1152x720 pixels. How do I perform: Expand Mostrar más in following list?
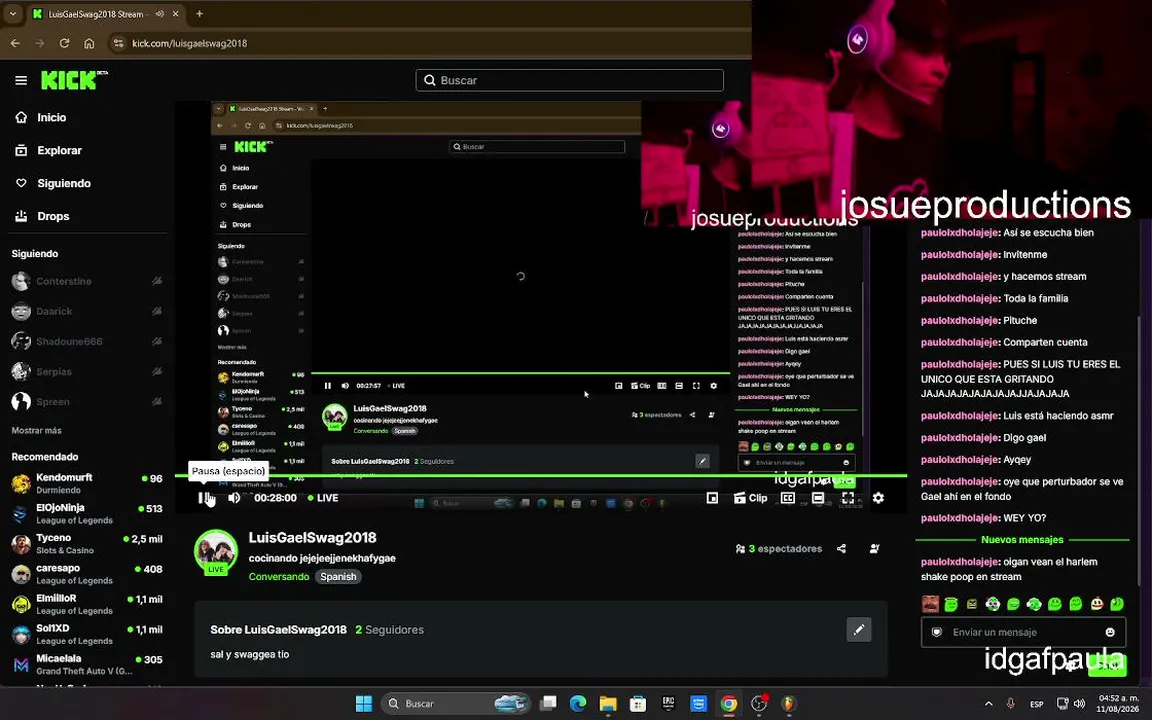click(x=37, y=431)
